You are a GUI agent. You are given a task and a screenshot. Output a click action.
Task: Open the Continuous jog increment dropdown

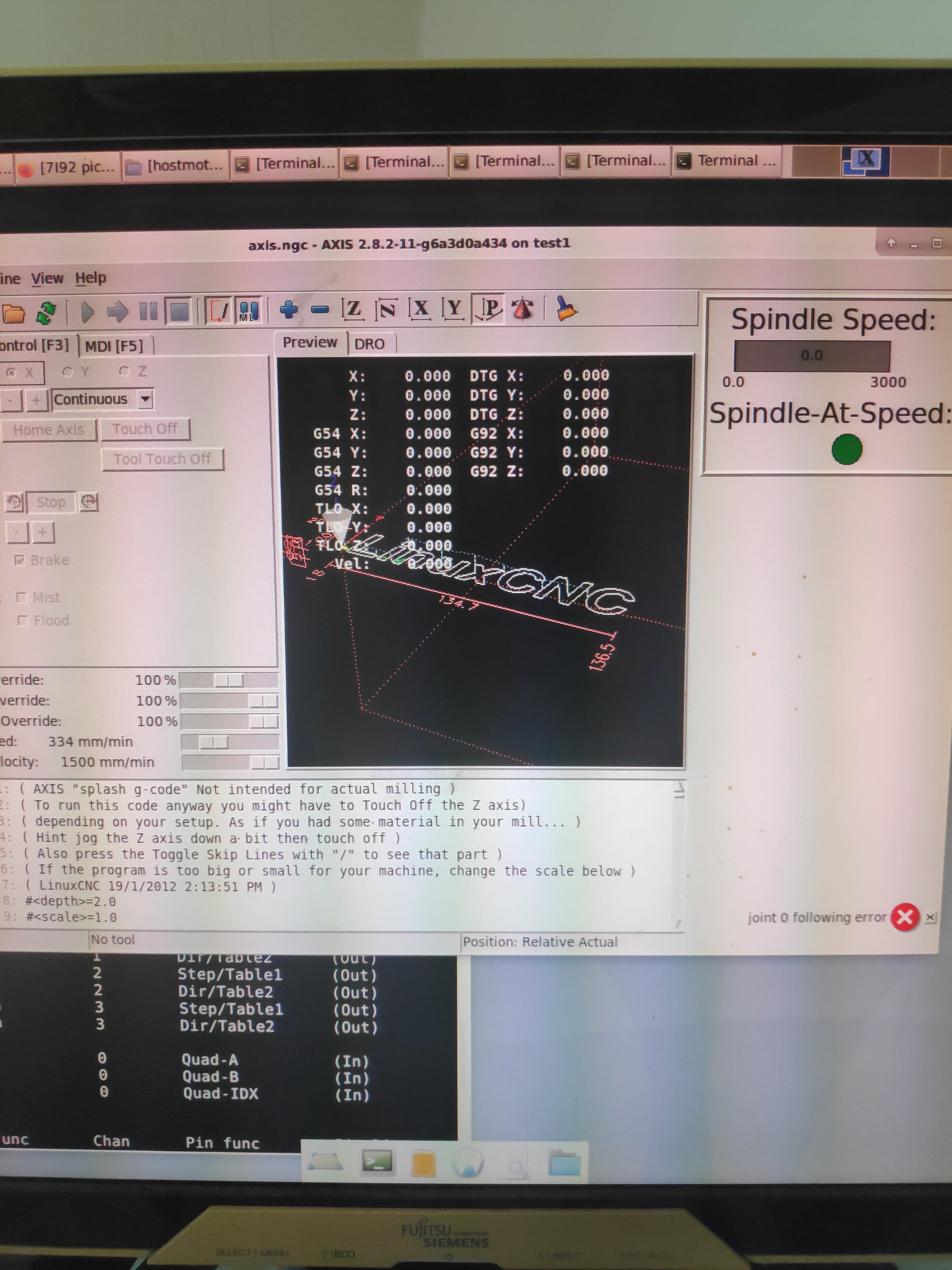(x=103, y=399)
